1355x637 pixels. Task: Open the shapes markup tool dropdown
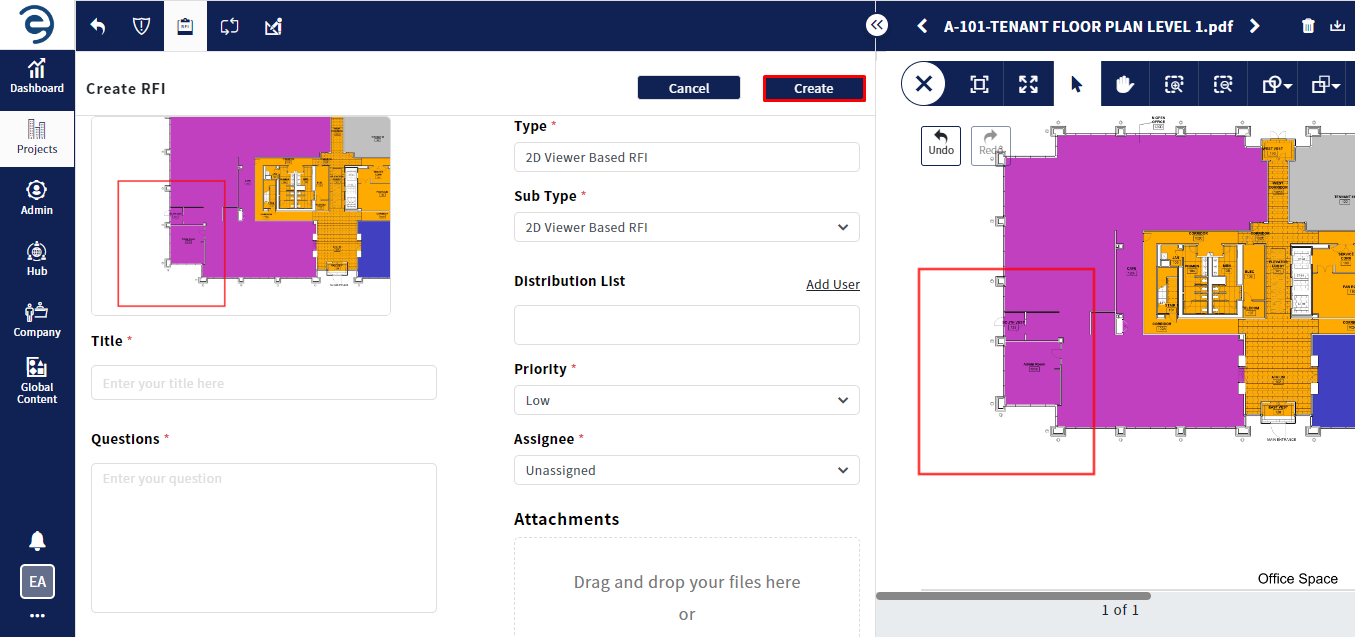(x=1277, y=85)
